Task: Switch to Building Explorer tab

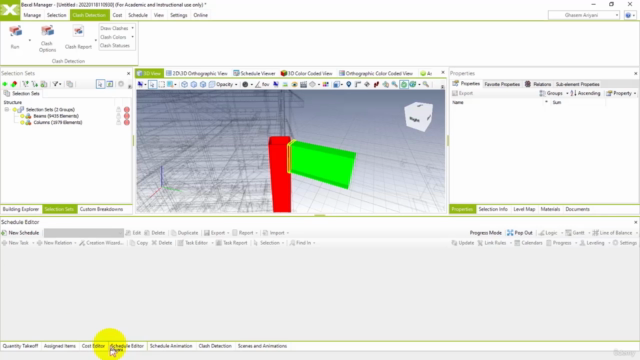Action: [21, 209]
